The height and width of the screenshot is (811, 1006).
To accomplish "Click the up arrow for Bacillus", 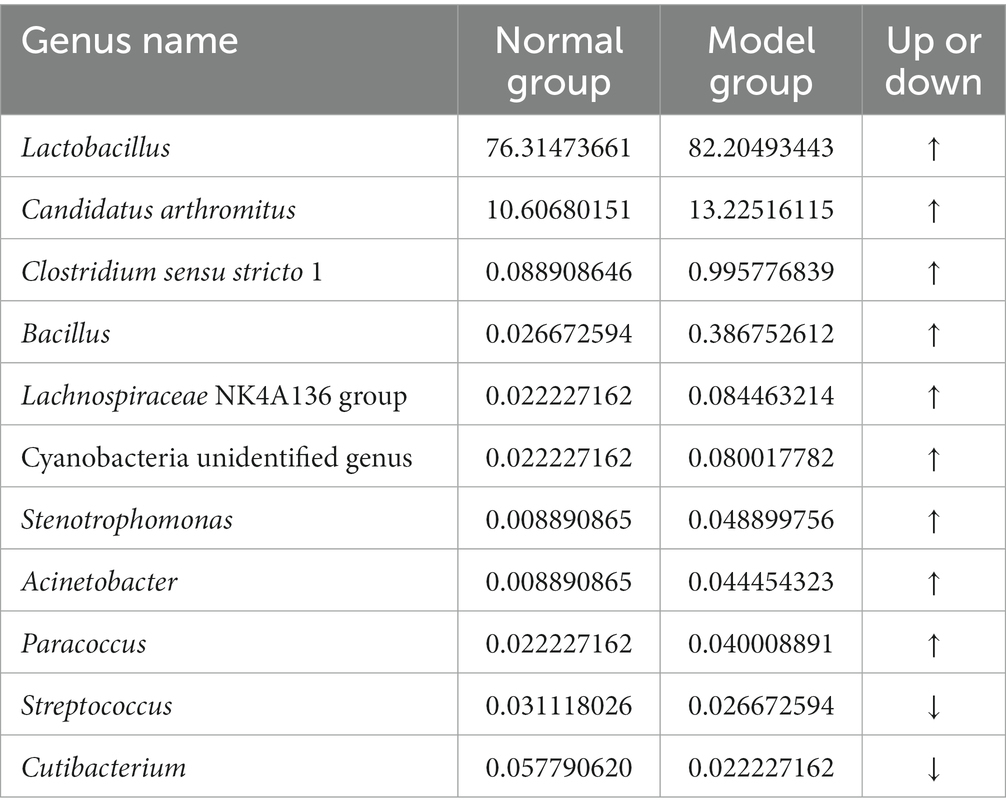I will (934, 334).
